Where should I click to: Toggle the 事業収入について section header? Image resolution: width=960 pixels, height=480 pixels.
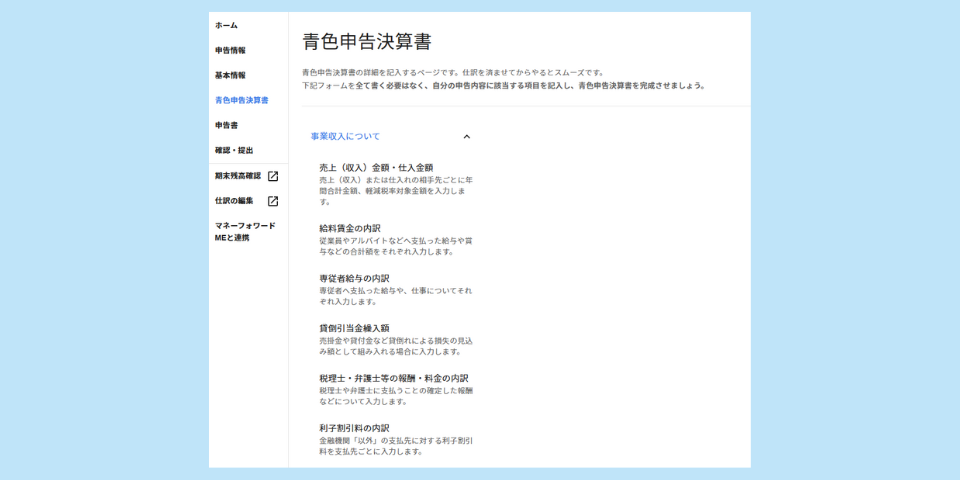(345, 136)
